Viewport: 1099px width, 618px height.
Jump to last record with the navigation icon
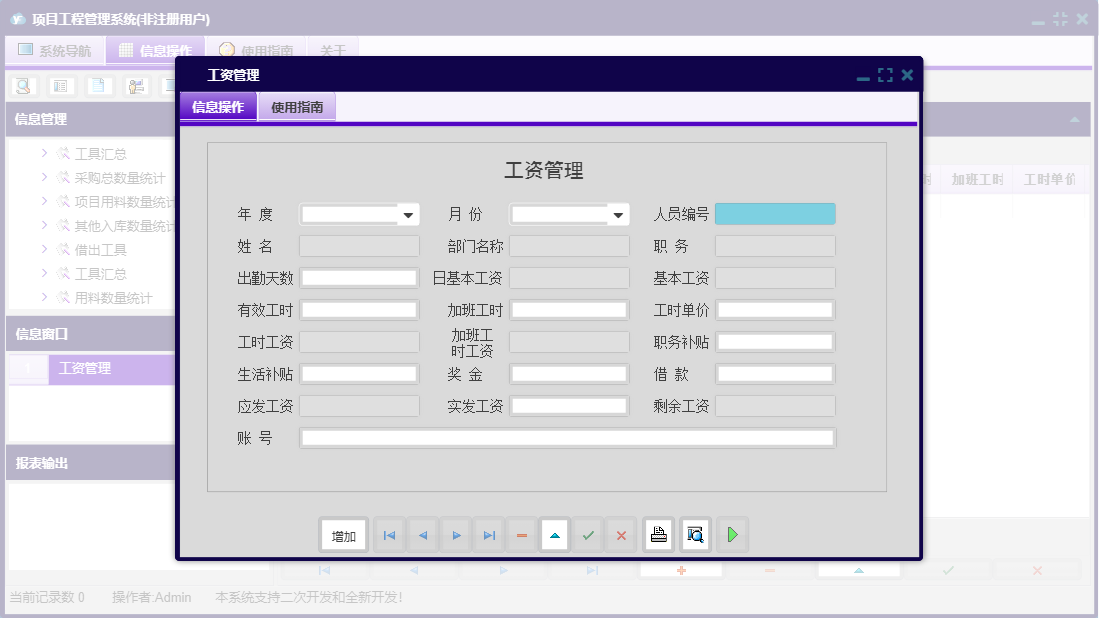pos(488,534)
